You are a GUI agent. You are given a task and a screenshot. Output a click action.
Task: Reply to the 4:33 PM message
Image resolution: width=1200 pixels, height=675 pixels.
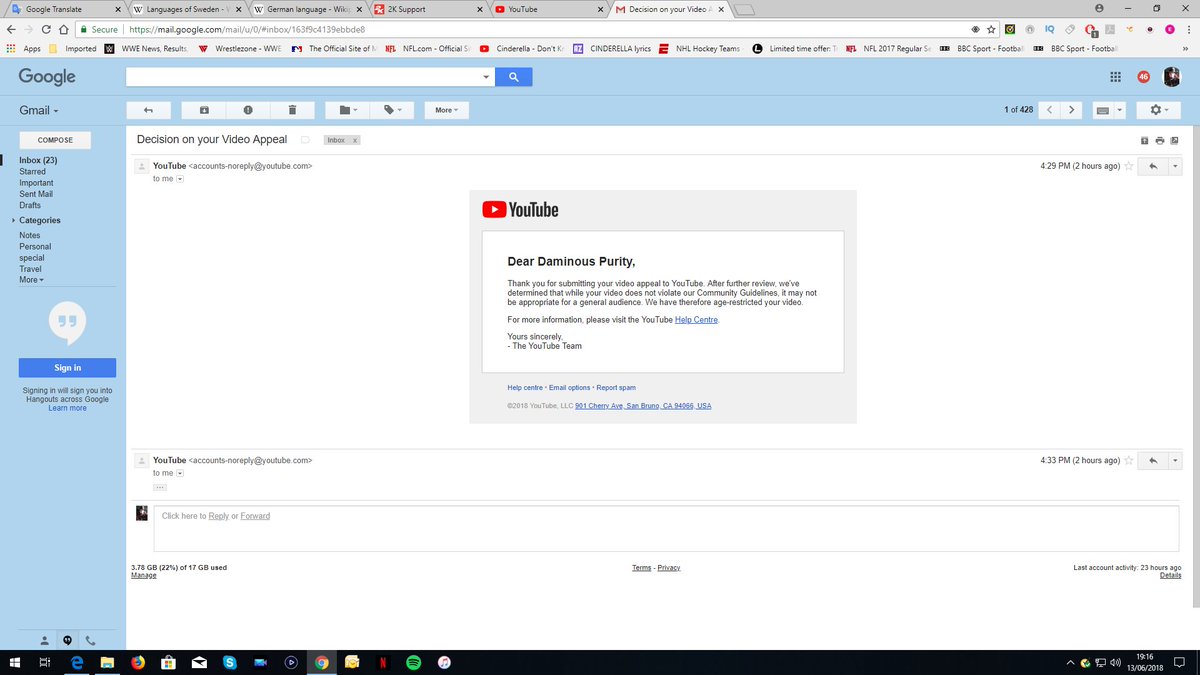1153,460
